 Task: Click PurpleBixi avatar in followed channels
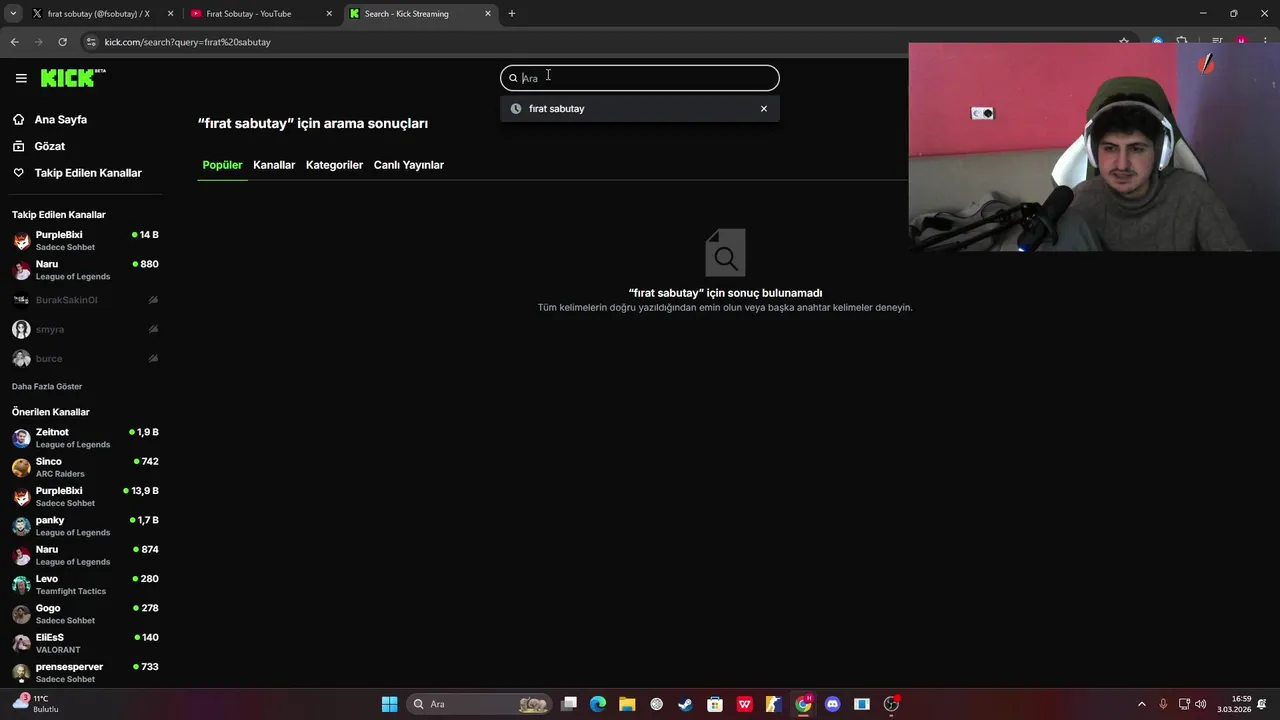point(21,241)
